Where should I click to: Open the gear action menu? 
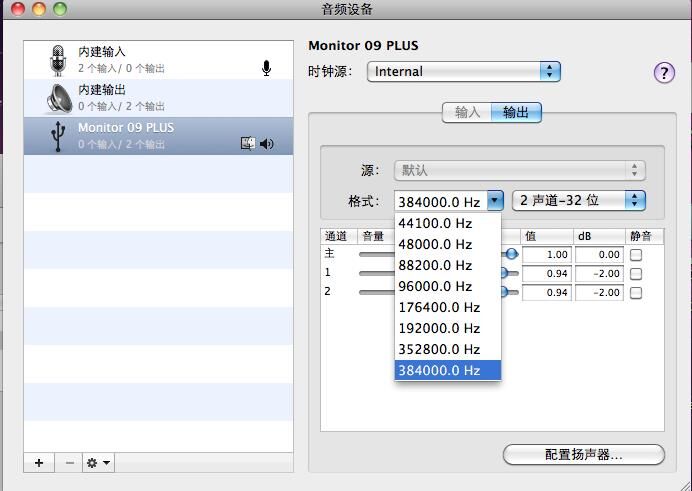click(x=99, y=463)
